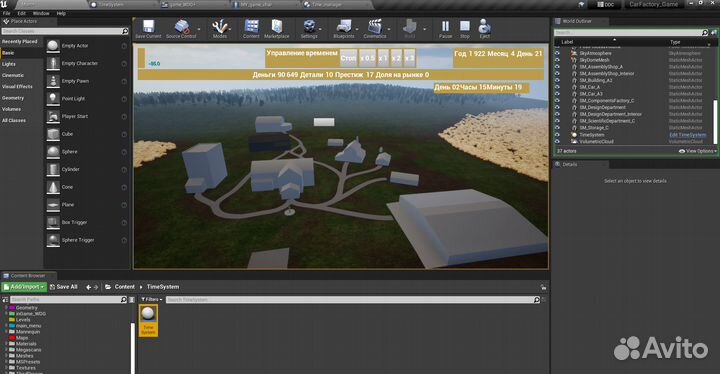Toggle visibility of SkyAtmosphere actor

tap(557, 53)
